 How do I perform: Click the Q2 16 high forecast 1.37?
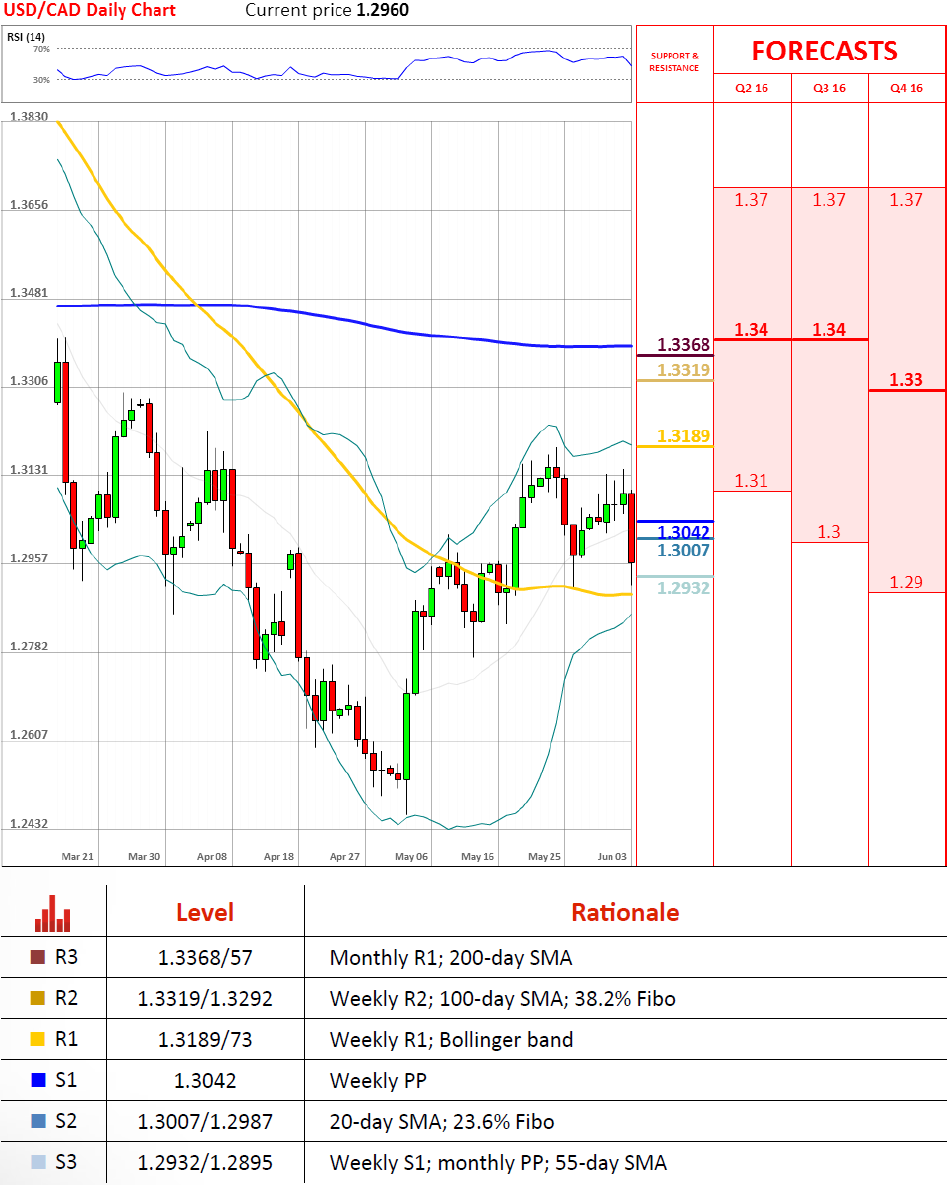751,200
